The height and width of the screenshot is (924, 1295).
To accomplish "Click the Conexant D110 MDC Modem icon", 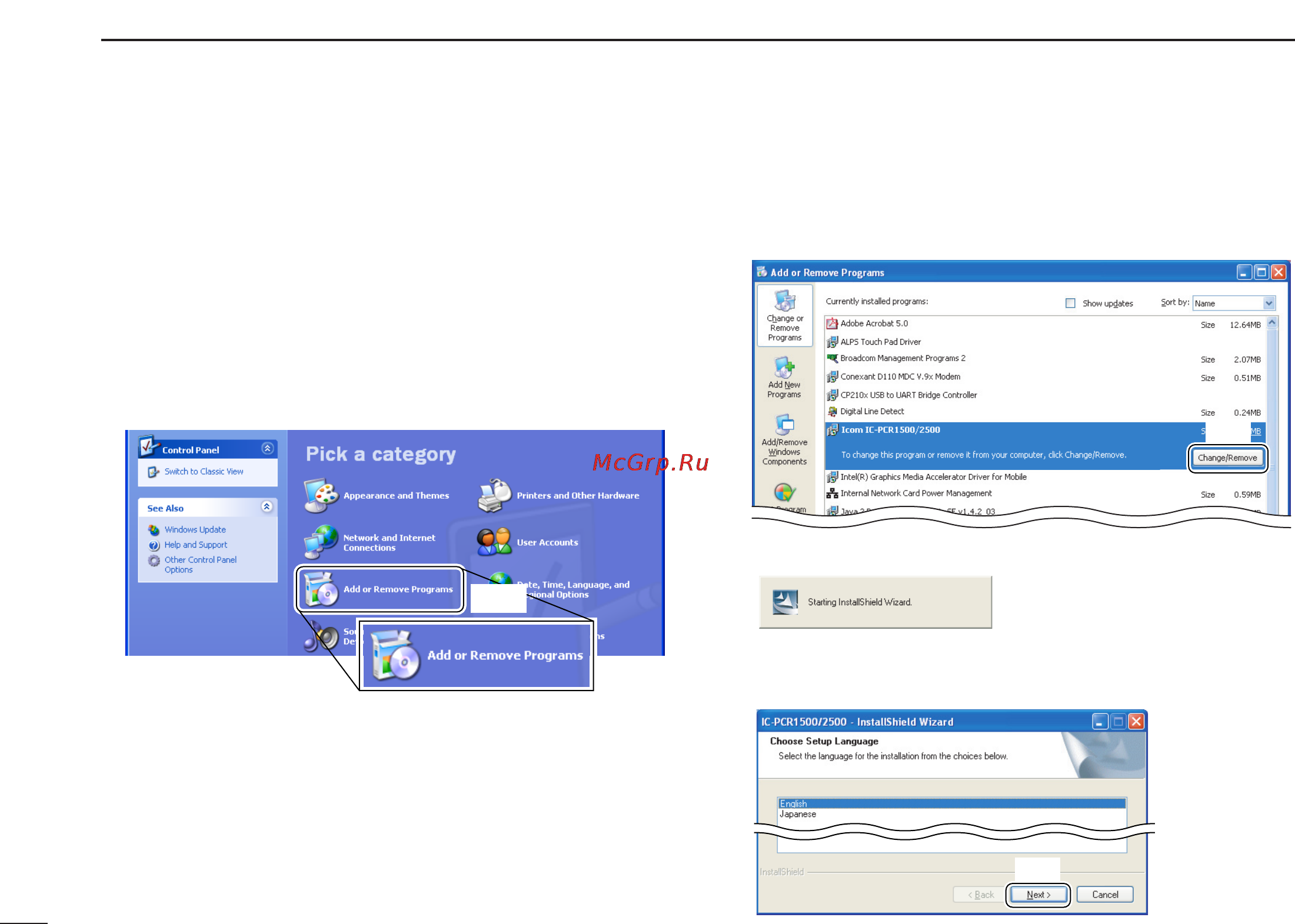I will (832, 376).
